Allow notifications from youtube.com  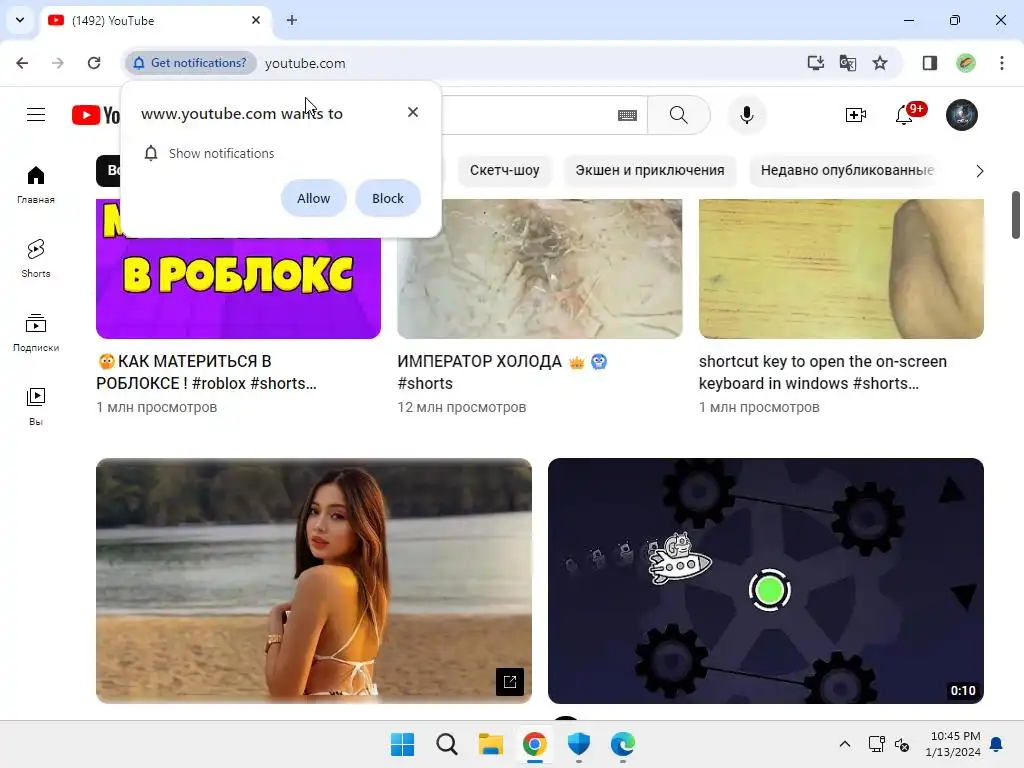313,198
